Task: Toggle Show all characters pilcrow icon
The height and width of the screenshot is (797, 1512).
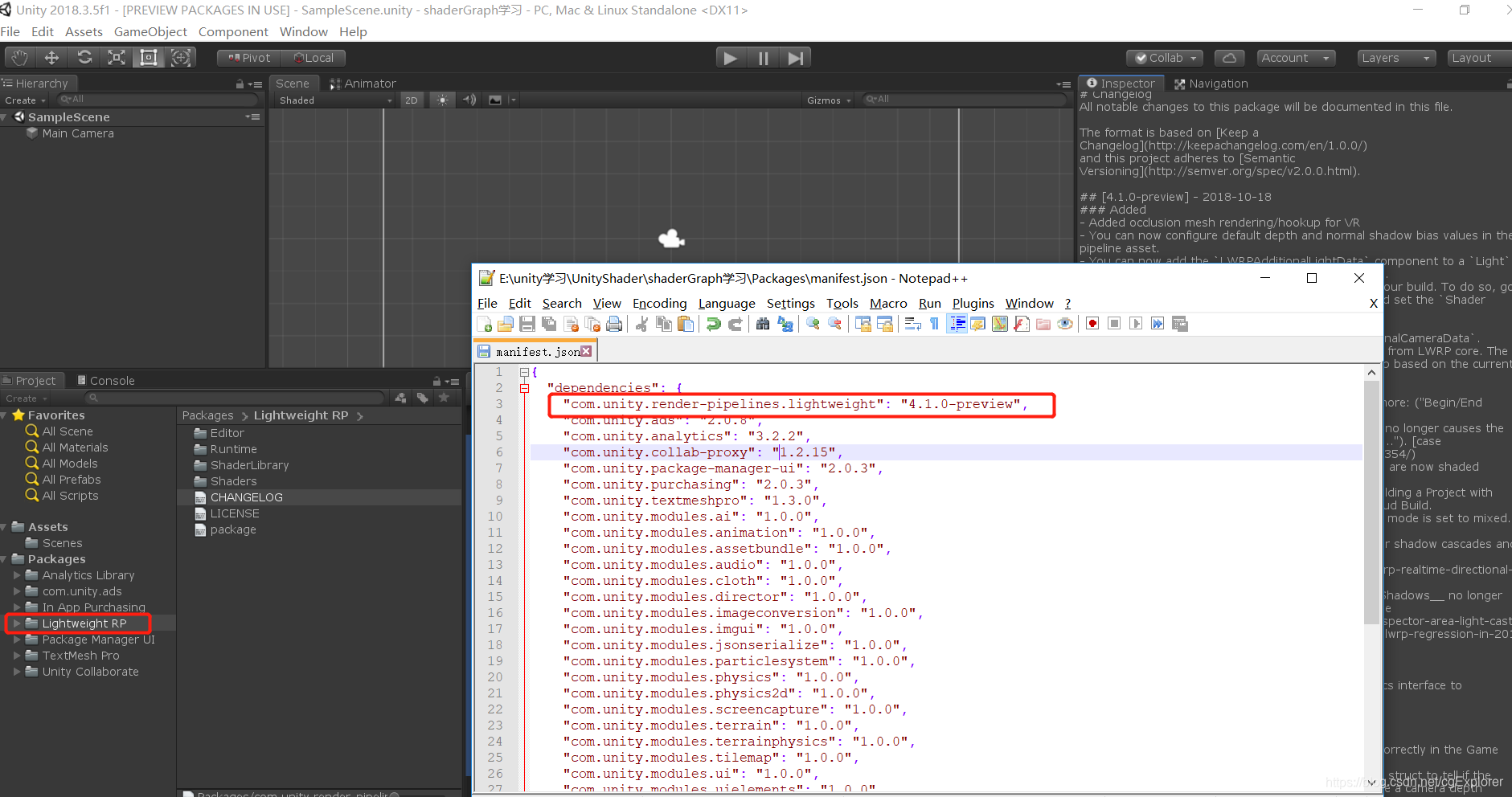Action: pyautogui.click(x=934, y=324)
